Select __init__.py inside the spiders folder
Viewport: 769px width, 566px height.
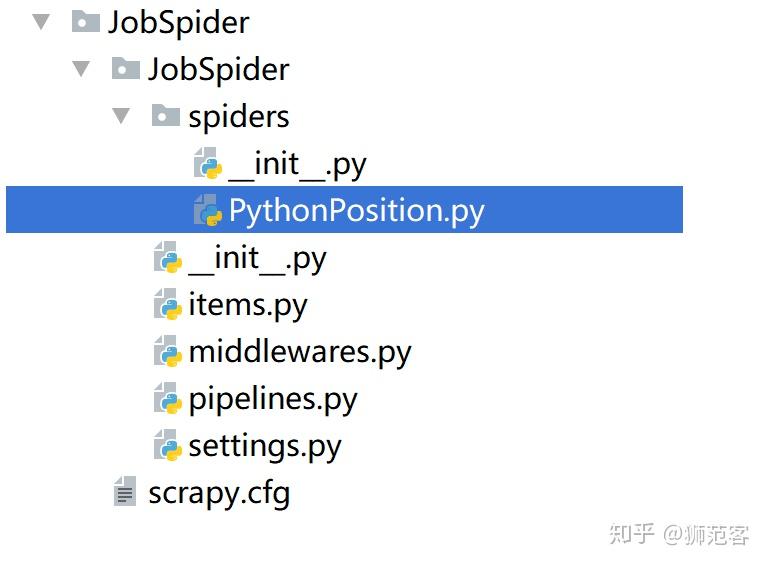[x=297, y=163]
